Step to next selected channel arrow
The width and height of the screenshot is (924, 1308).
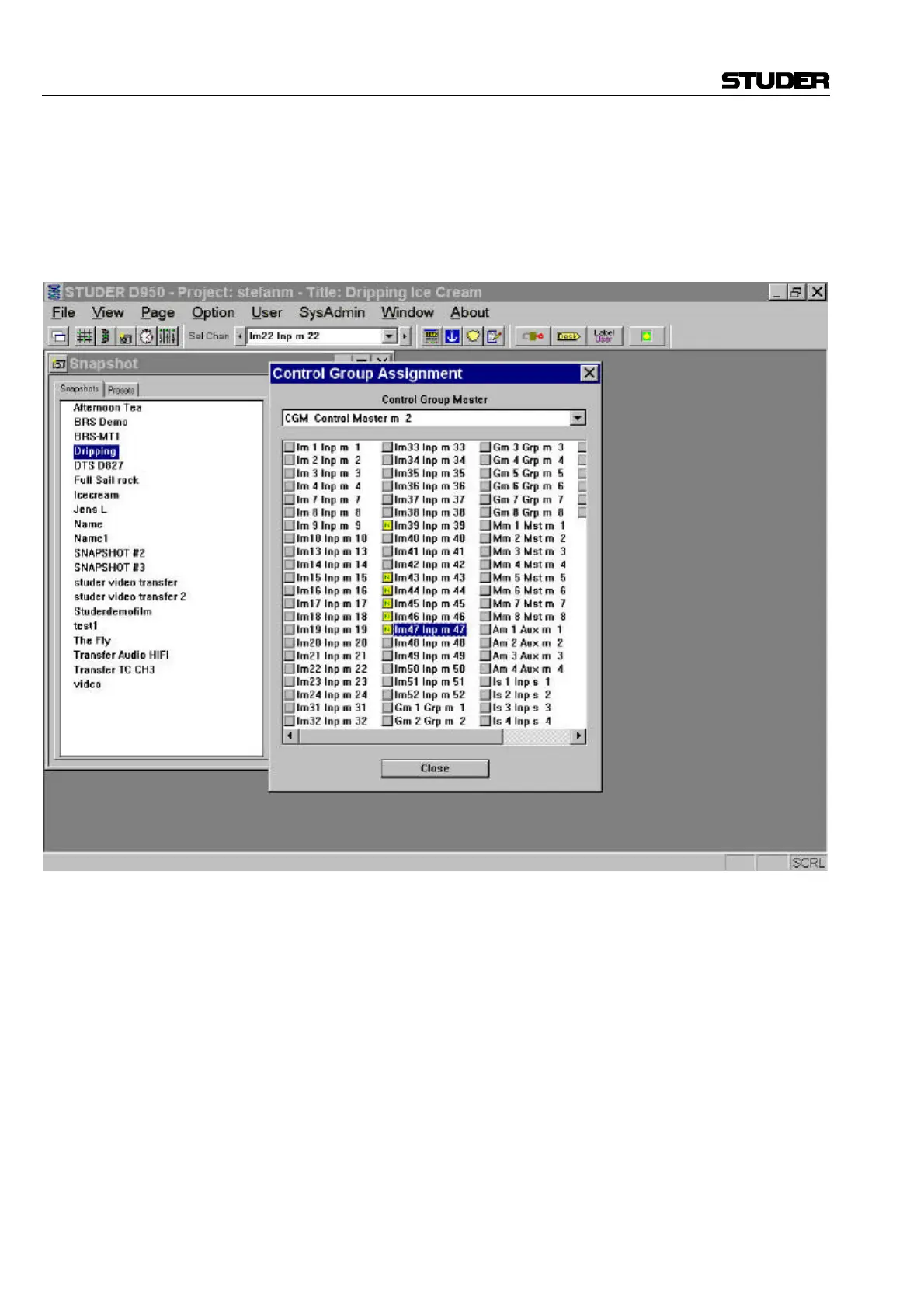click(405, 336)
